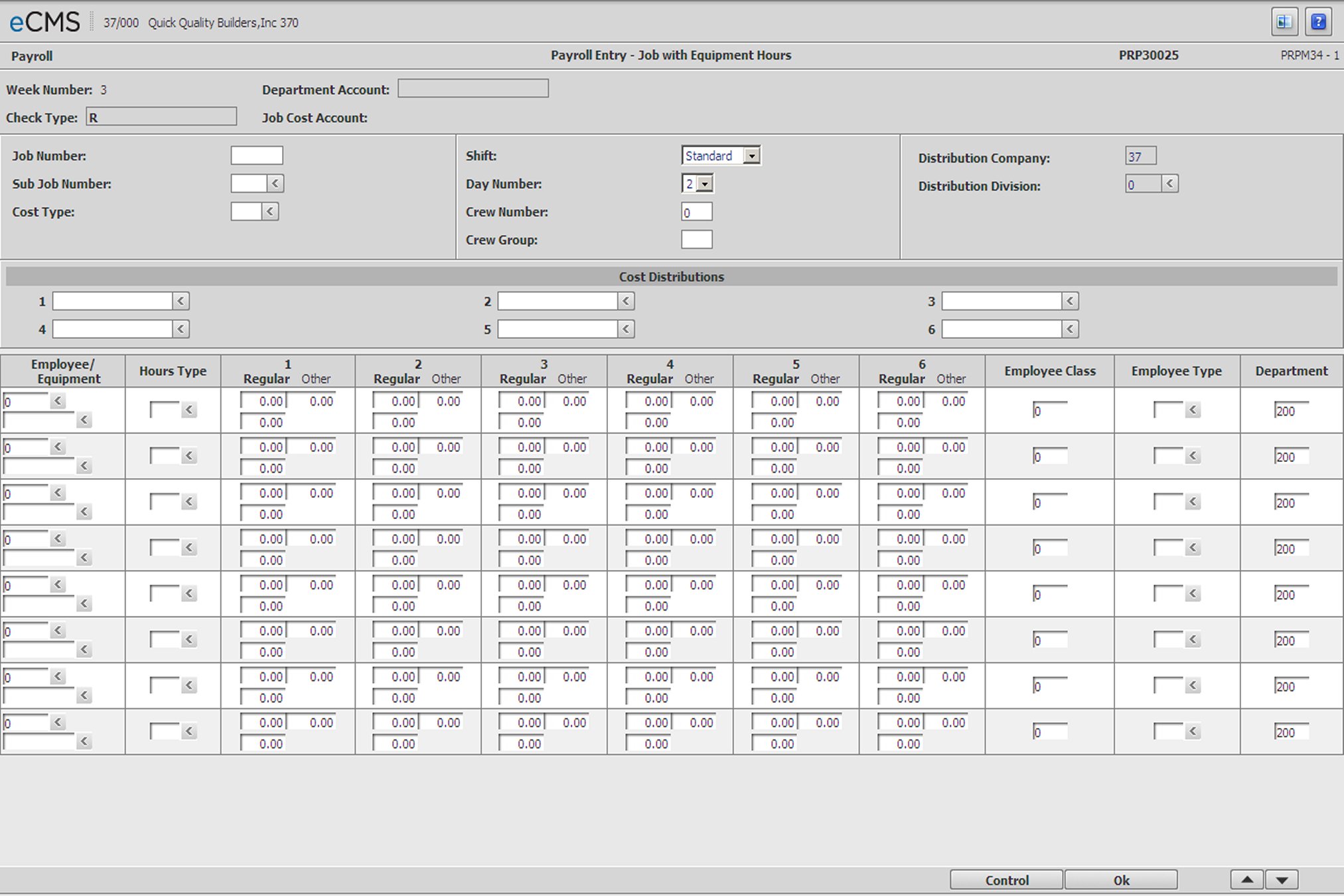Click Department field in first grid row
The width and height of the screenshot is (1344, 896).
coord(1292,411)
